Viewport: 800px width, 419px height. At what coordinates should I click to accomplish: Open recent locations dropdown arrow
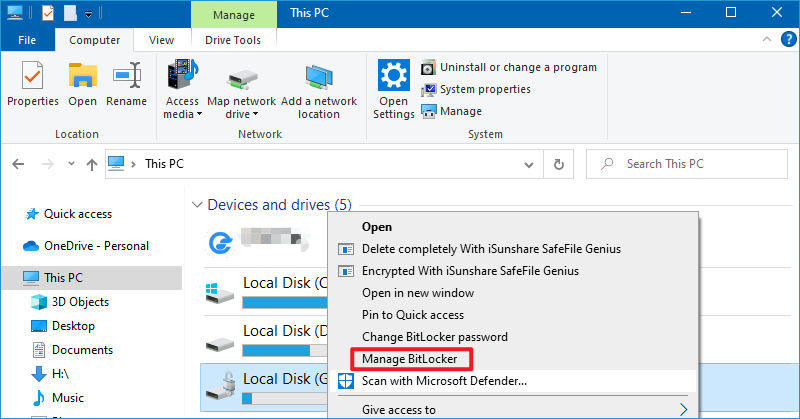(71, 164)
